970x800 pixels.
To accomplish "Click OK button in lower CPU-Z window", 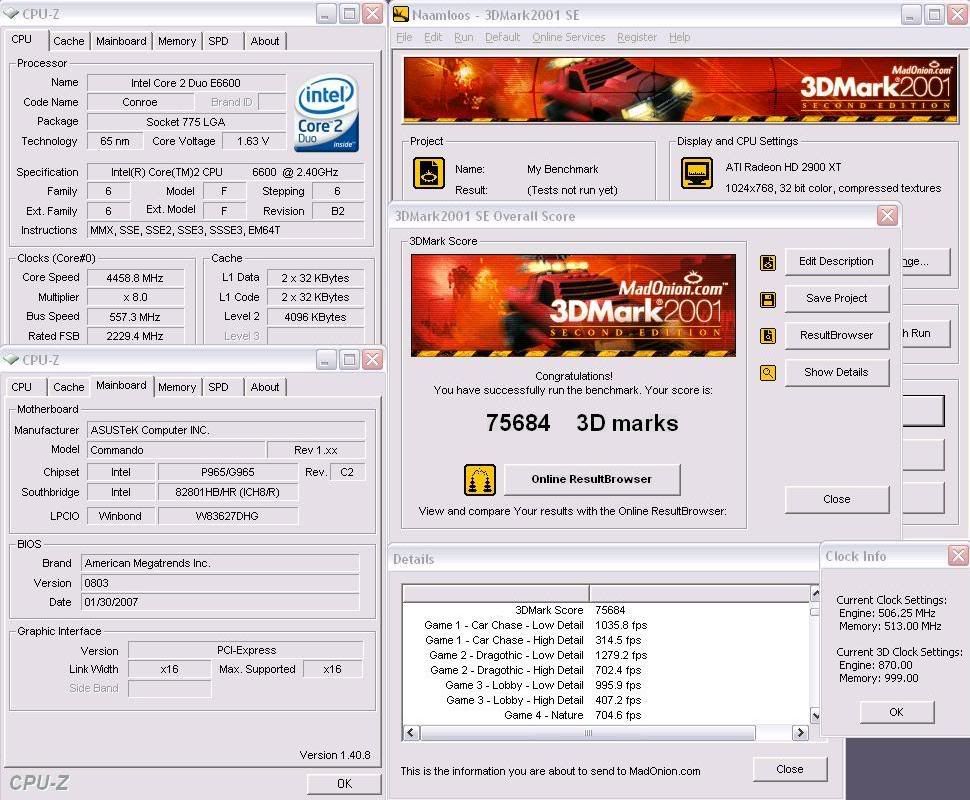I will tap(344, 783).
